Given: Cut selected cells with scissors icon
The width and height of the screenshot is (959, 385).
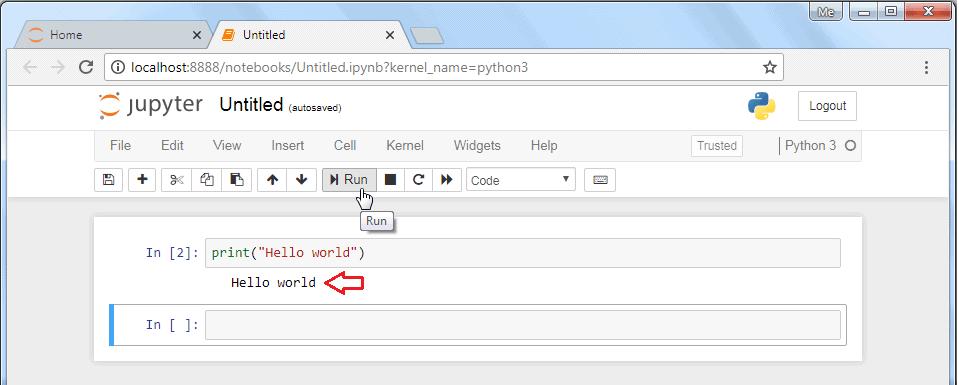Looking at the screenshot, I should pyautogui.click(x=177, y=180).
